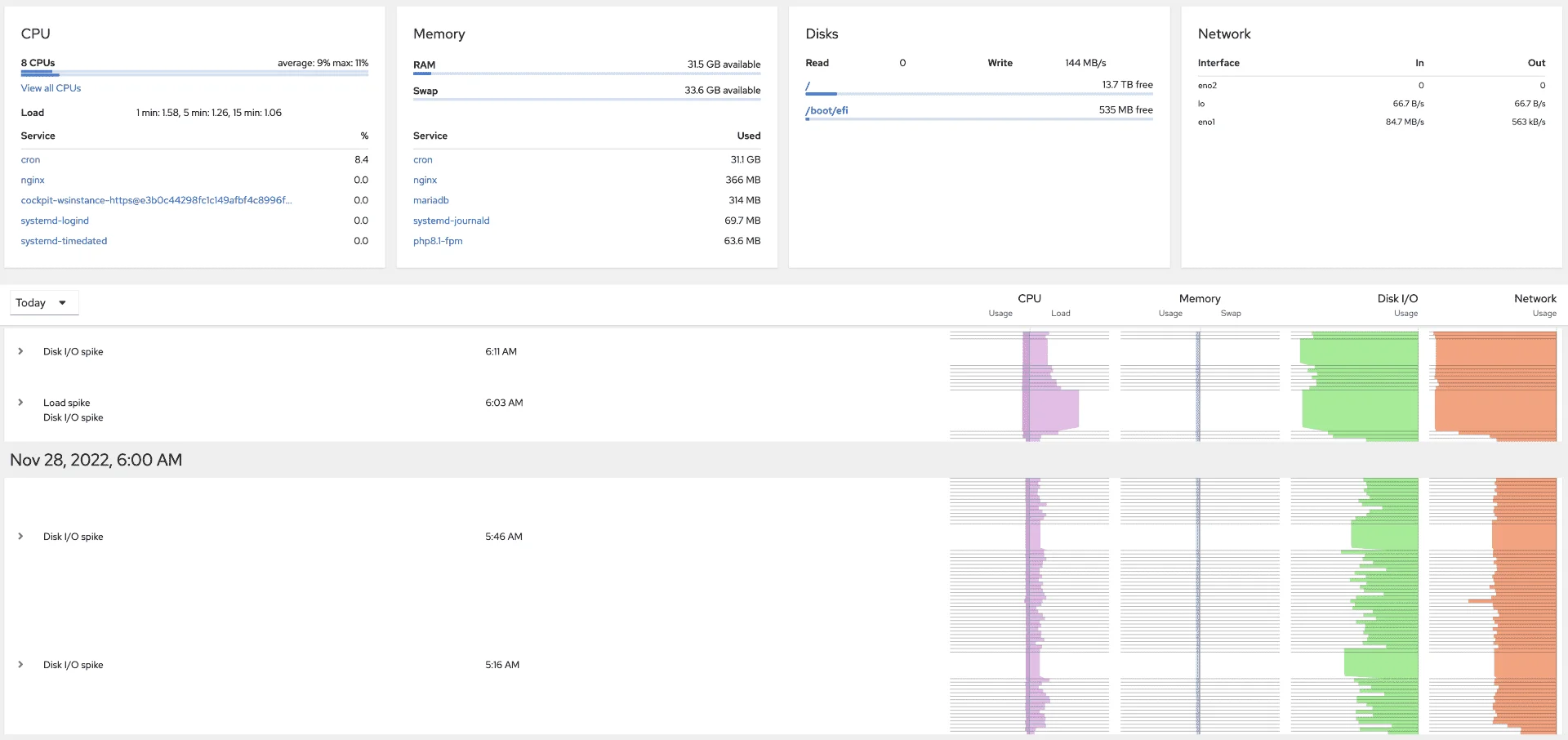This screenshot has height=740, width=1568.
Task: Click the View all CPUs link
Action: [x=51, y=88]
